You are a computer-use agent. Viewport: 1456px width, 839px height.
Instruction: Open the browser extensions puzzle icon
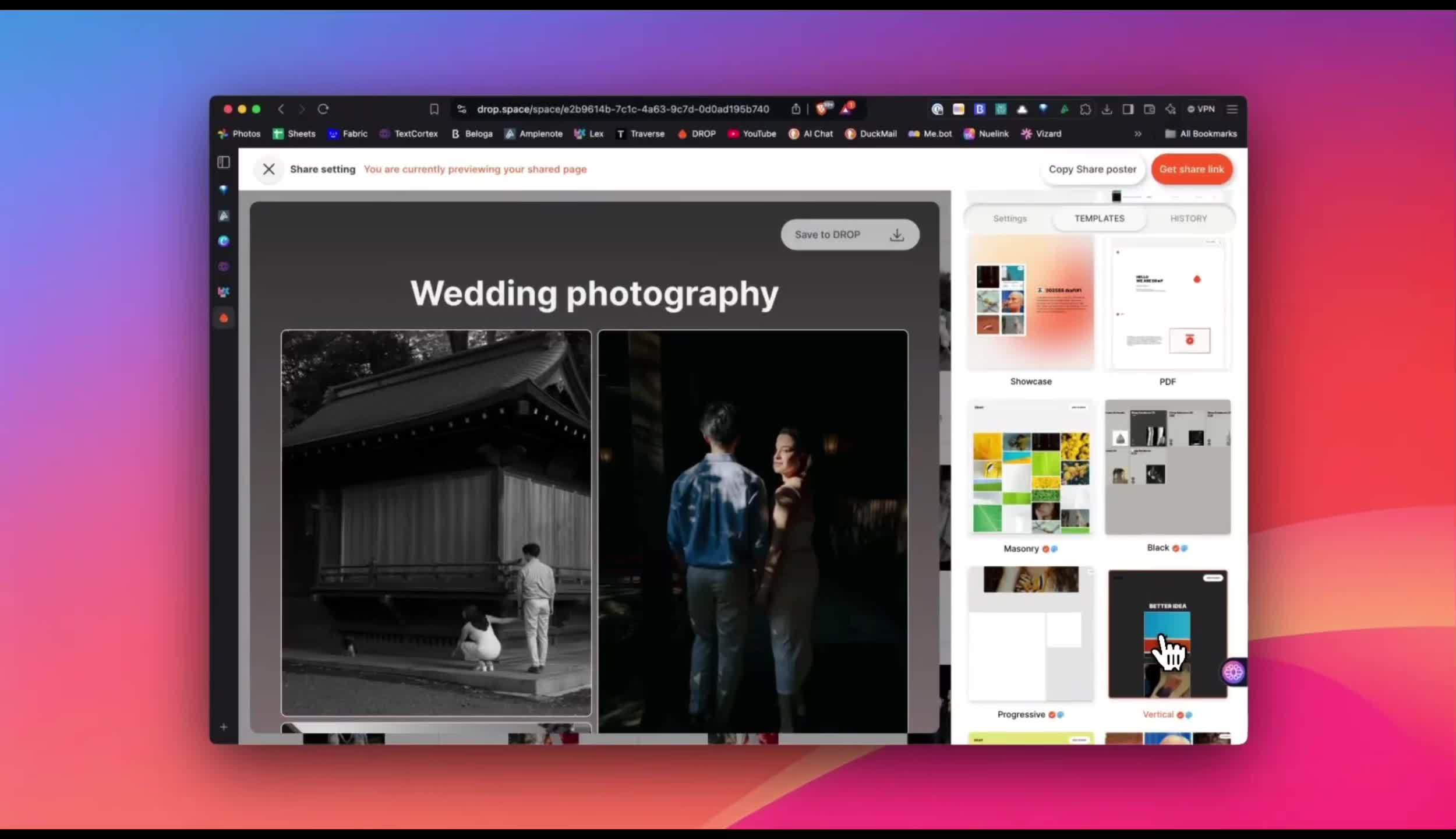click(x=1085, y=109)
